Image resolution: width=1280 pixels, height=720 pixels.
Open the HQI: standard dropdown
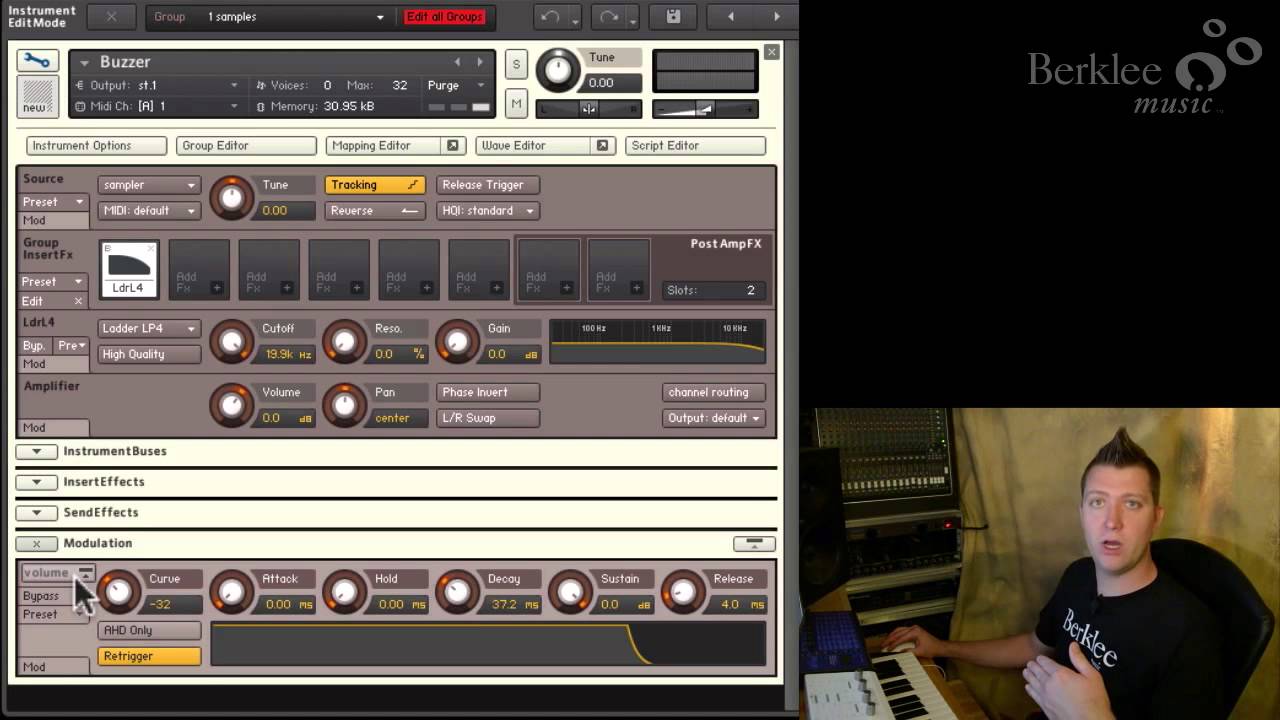[x=487, y=211]
